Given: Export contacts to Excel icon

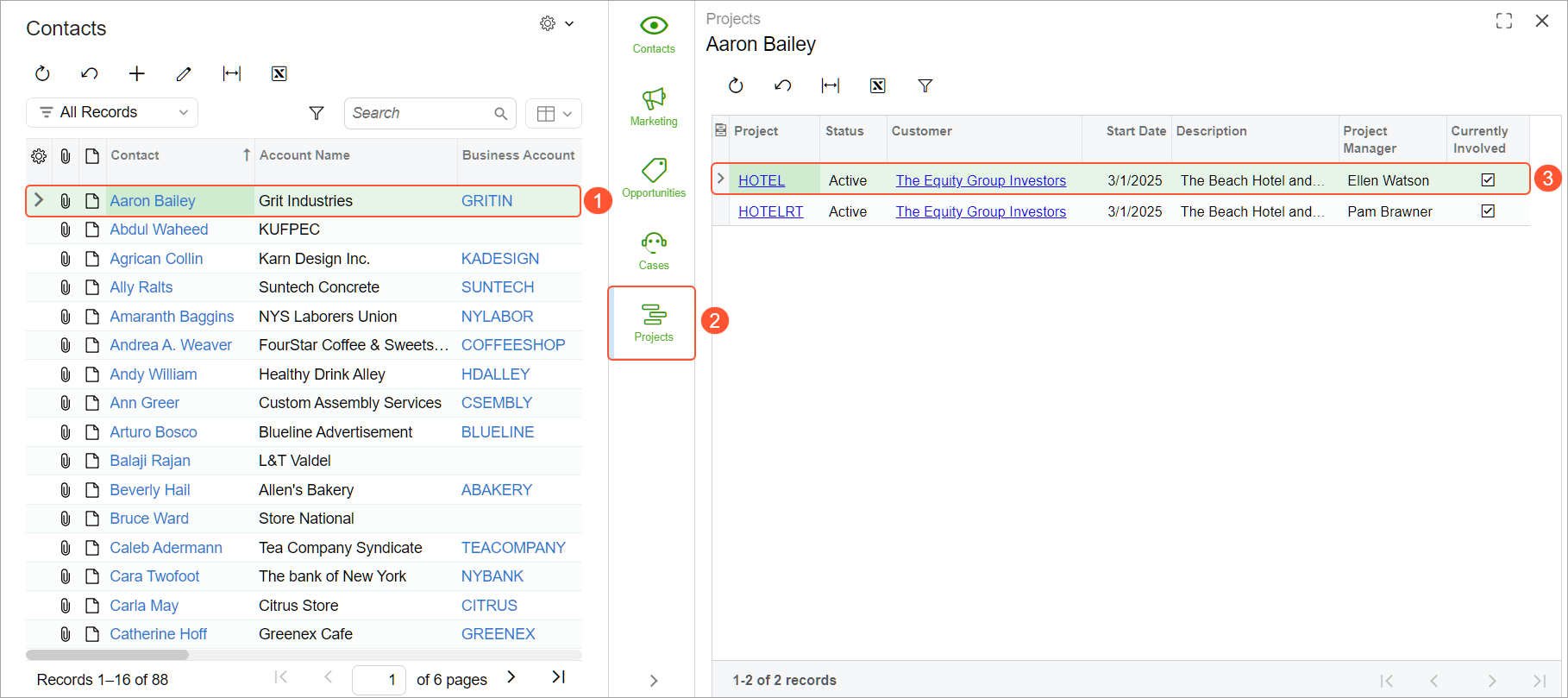Looking at the screenshot, I should pos(279,74).
